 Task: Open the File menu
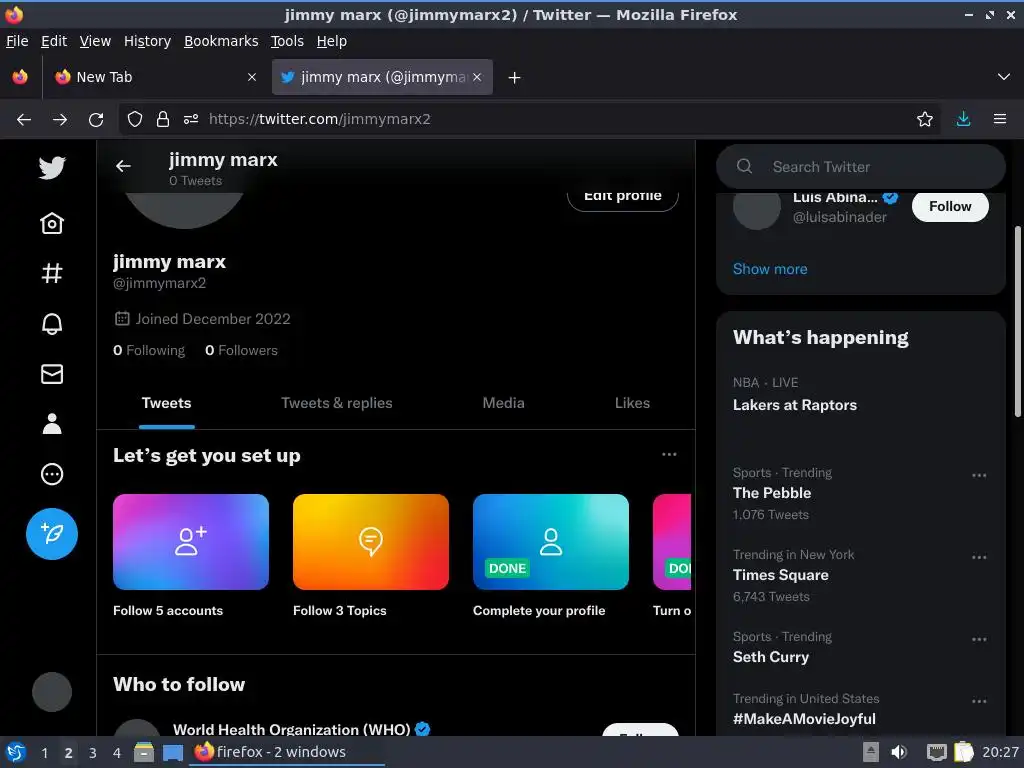click(17, 41)
